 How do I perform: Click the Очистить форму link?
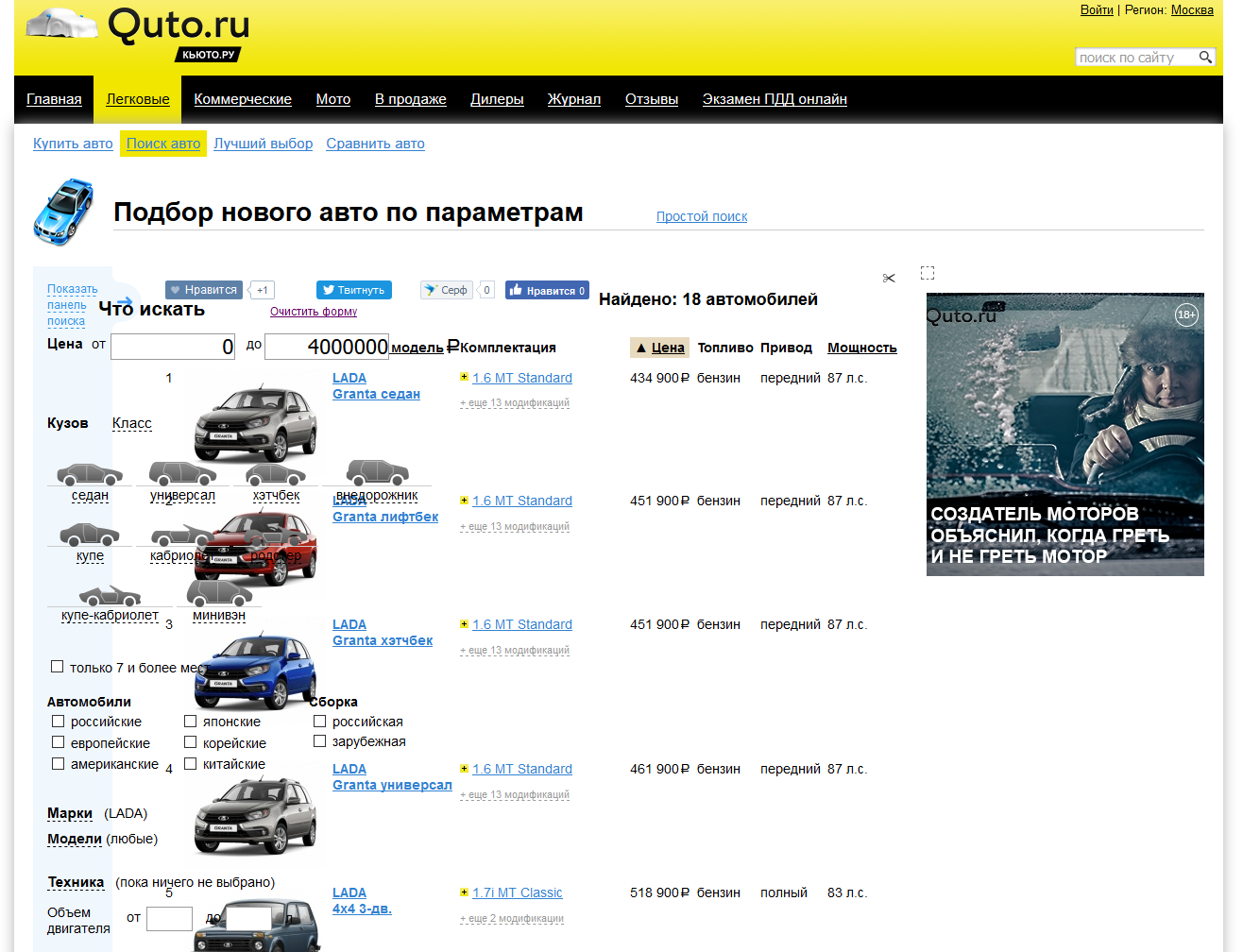click(314, 312)
